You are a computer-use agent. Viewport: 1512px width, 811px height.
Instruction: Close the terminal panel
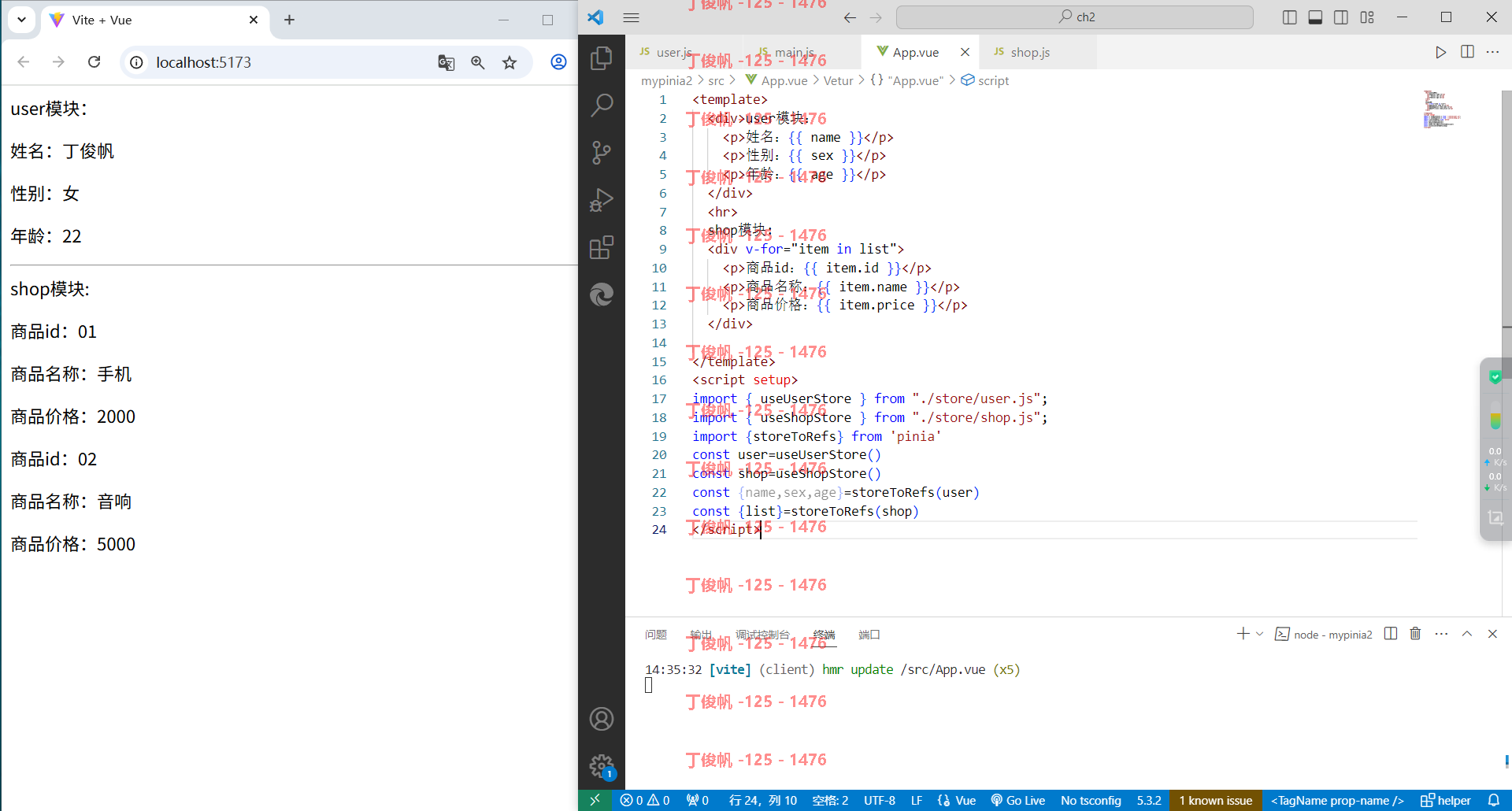click(1492, 634)
